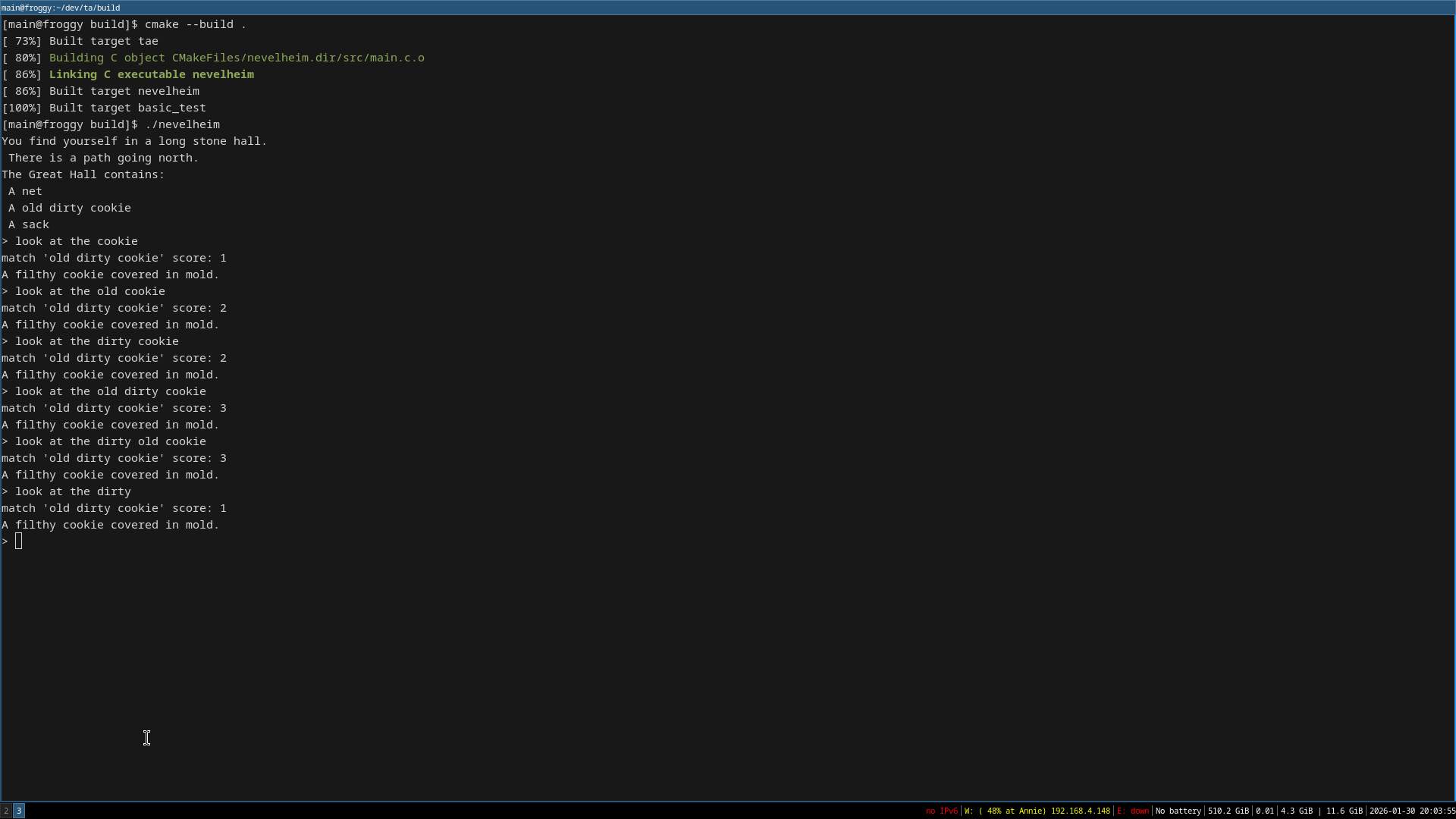Viewport: 1456px width, 819px height.
Task: Click the 'No battery' status block
Action: coord(1178,811)
